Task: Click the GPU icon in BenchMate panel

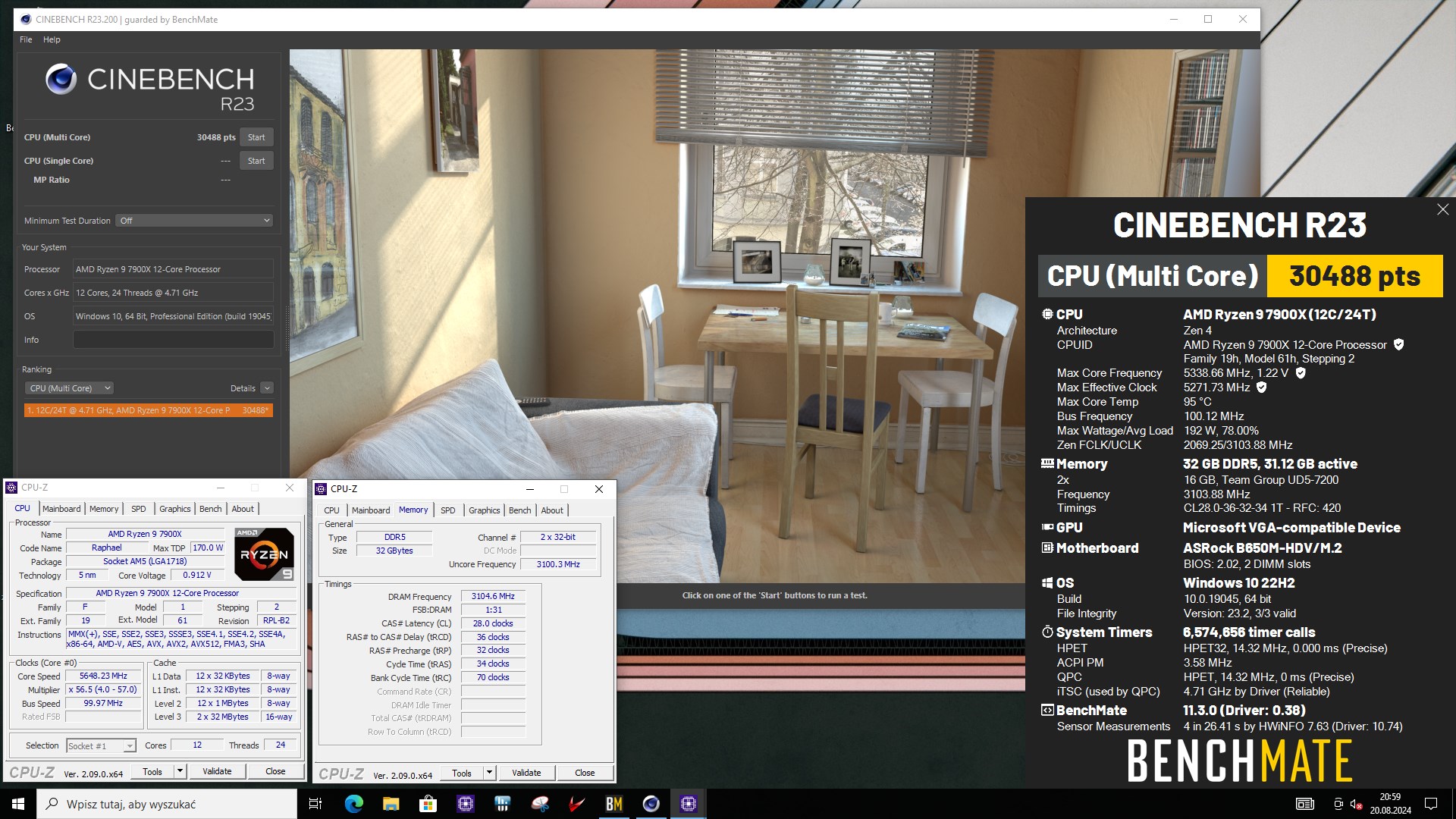Action: tap(1047, 527)
